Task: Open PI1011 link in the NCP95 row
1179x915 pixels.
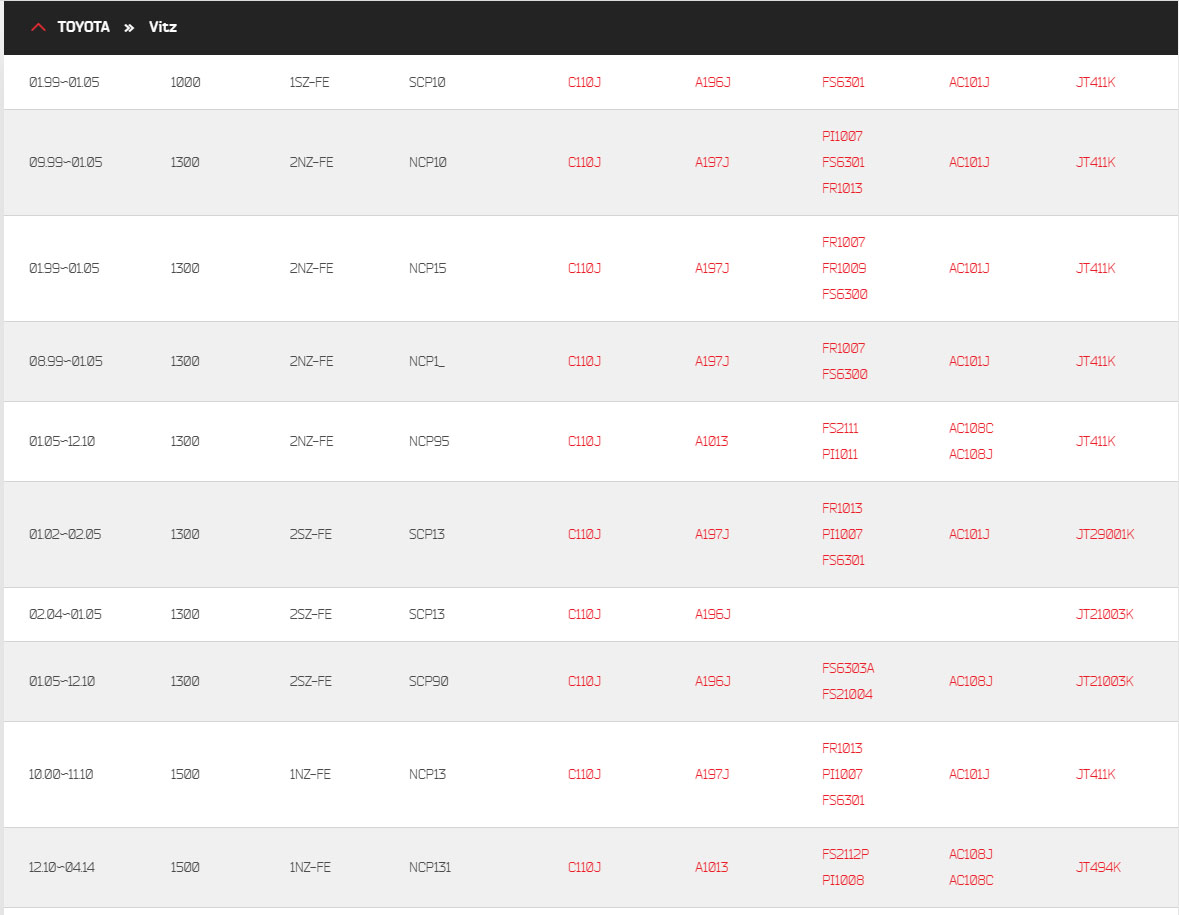Action: point(839,454)
